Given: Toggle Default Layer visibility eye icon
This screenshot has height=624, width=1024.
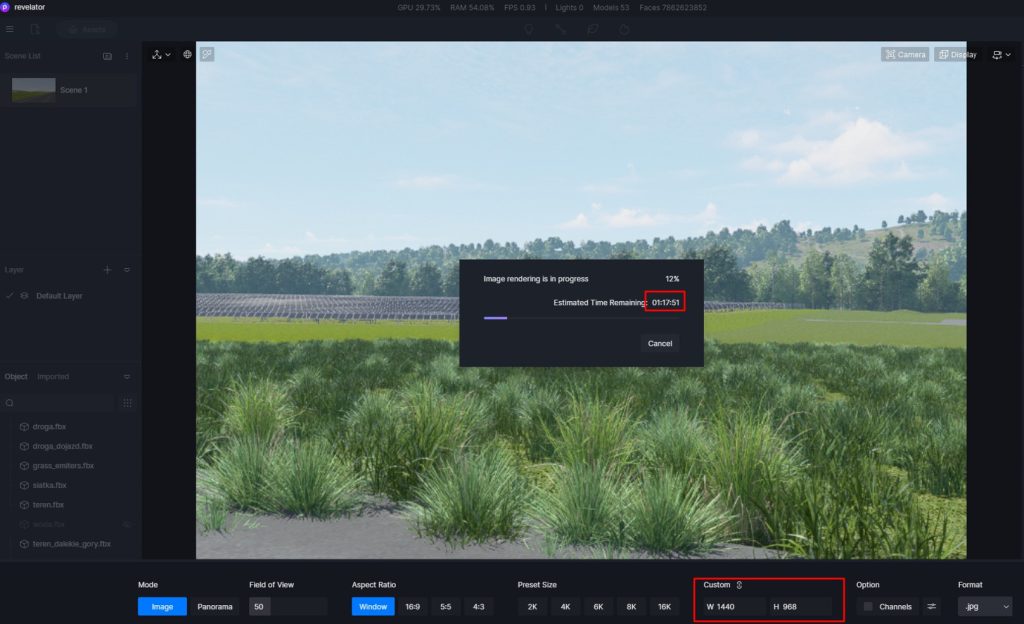Looking at the screenshot, I should click(x=24, y=296).
